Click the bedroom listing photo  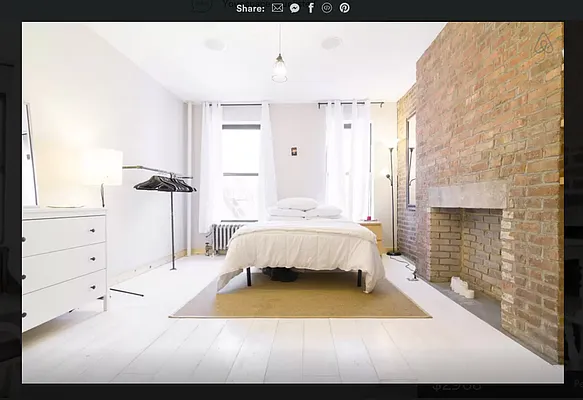click(x=293, y=203)
